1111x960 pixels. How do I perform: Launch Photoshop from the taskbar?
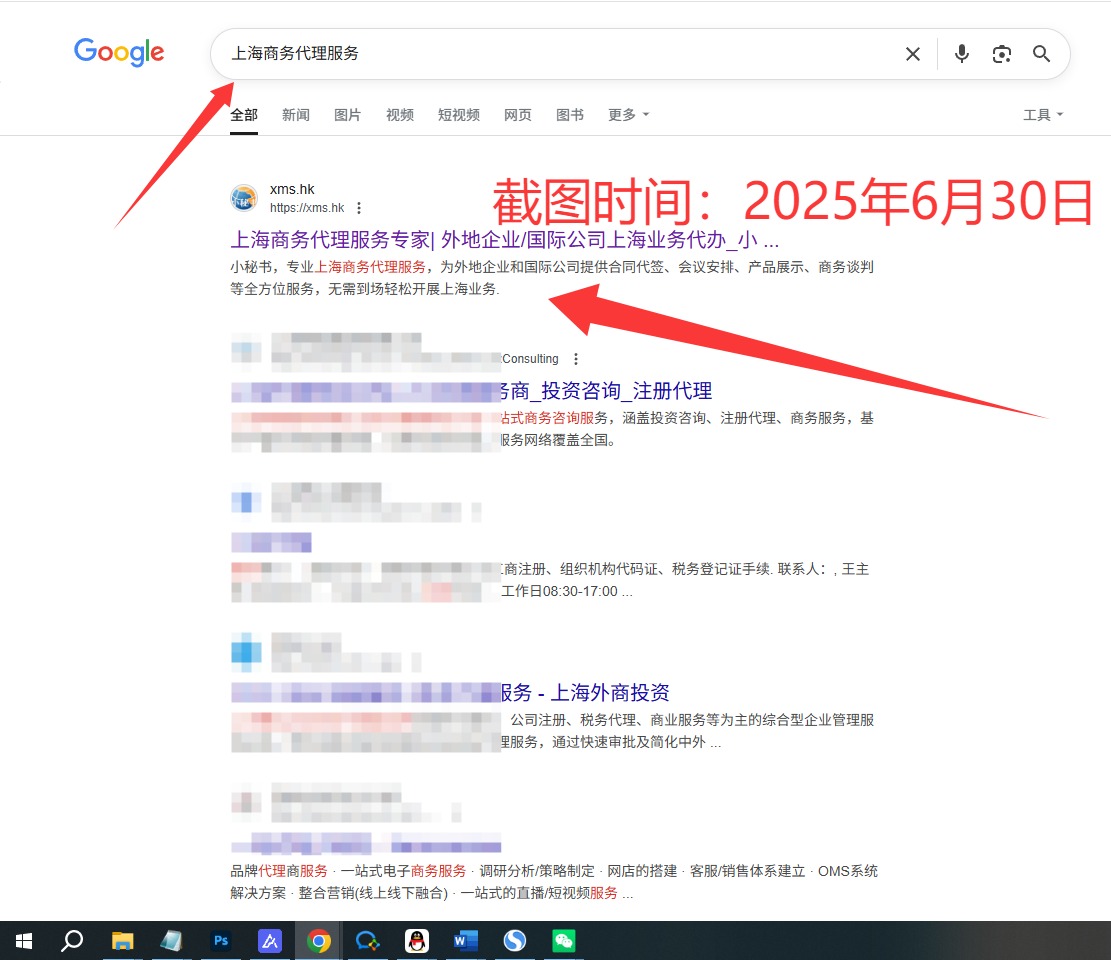[x=221, y=941]
